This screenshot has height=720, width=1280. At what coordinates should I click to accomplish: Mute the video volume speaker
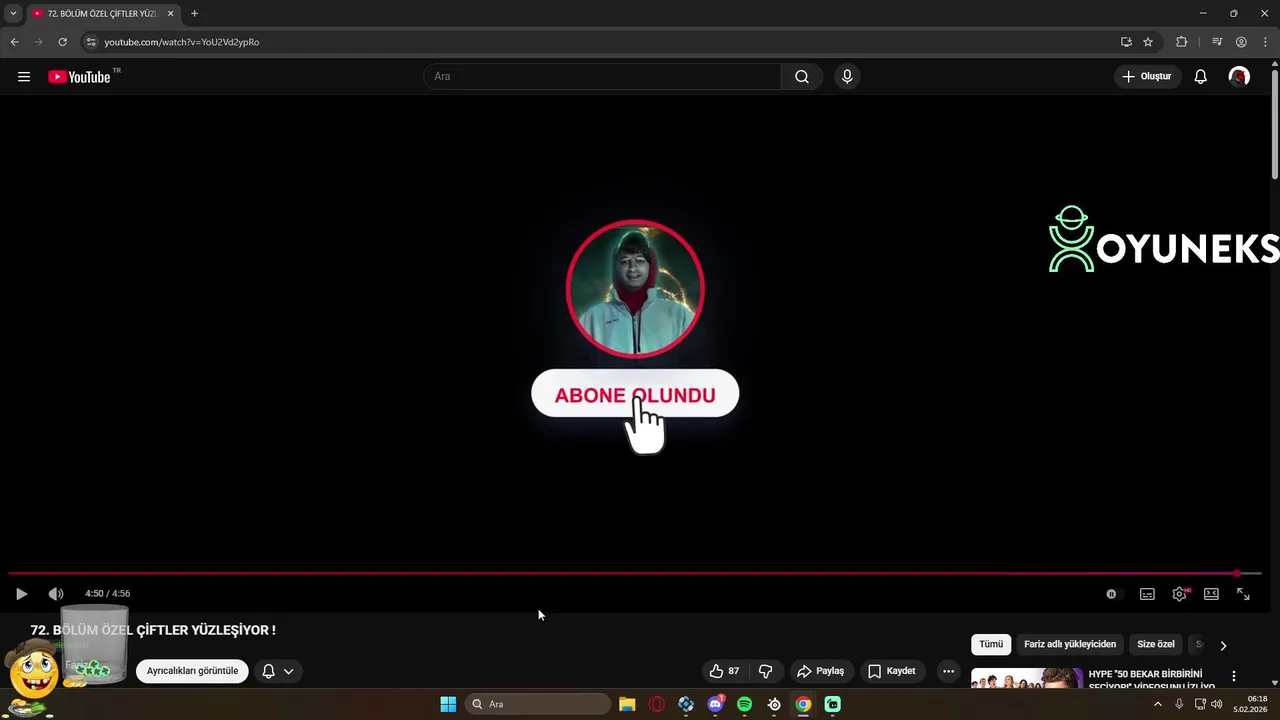56,594
